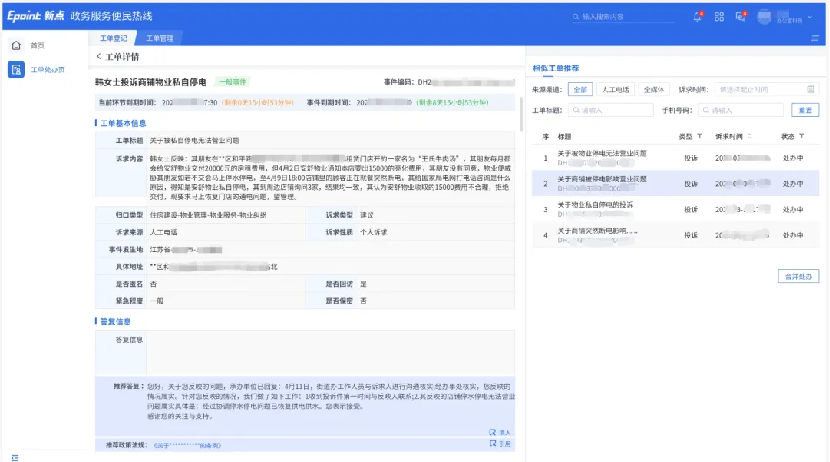830x462 pixels.
Task: Click the 工单基本信息 section heading
Action: [123, 123]
